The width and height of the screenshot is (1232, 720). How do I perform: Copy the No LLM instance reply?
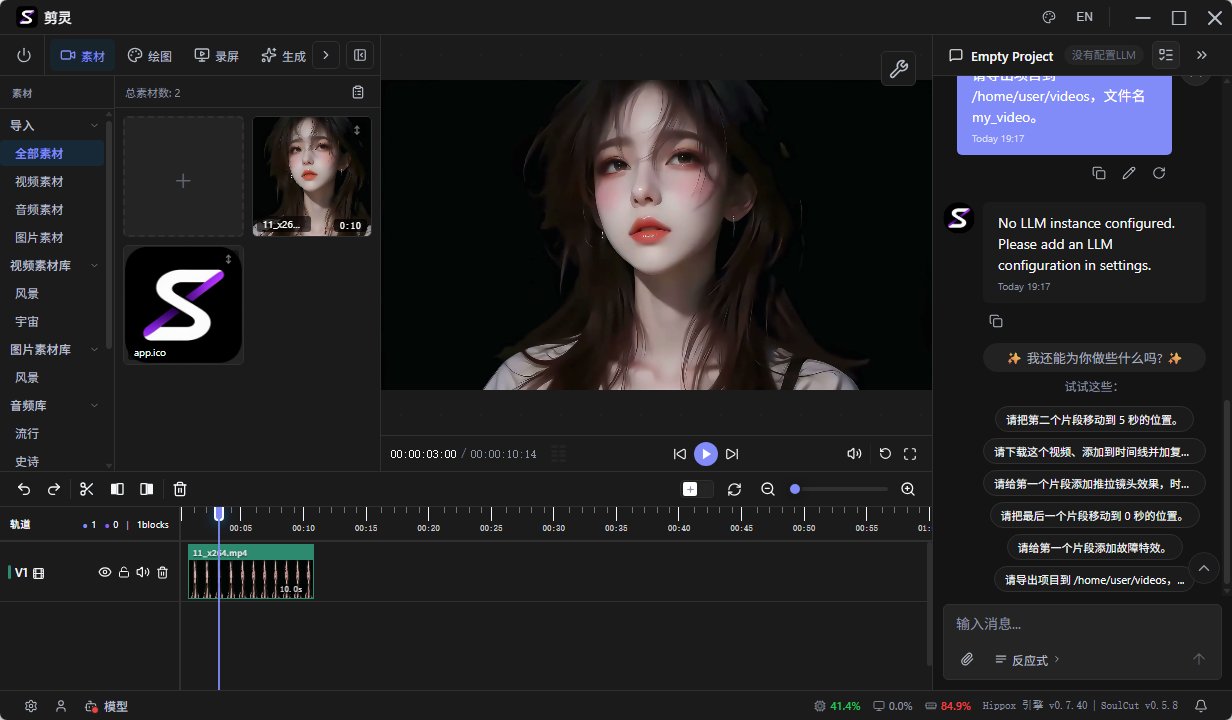click(x=996, y=321)
